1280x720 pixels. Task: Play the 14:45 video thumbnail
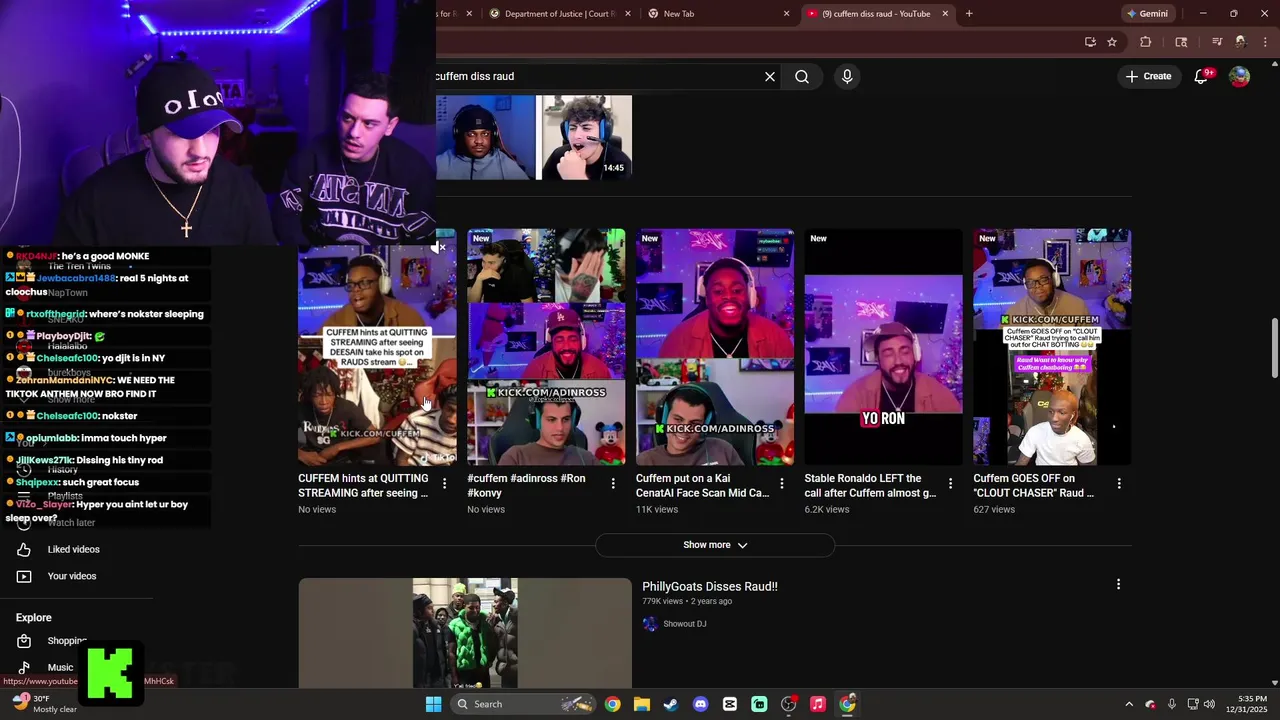coord(534,138)
